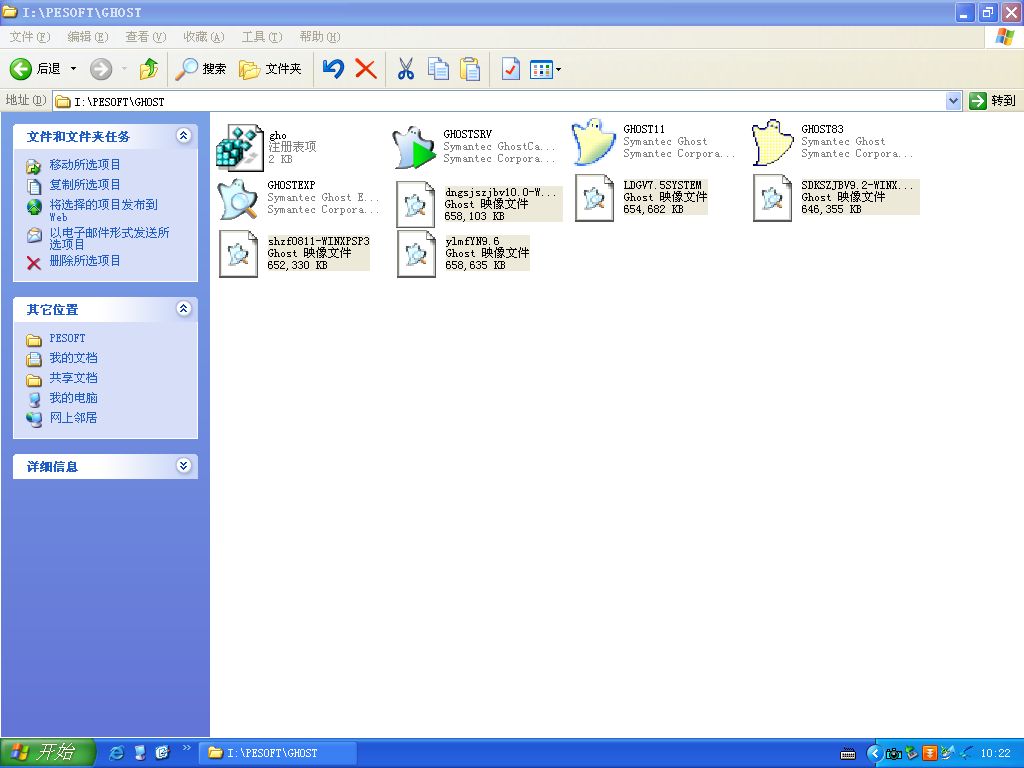The image size is (1024, 768).
Task: Open the 帮助(H) menu
Action: click(x=320, y=37)
